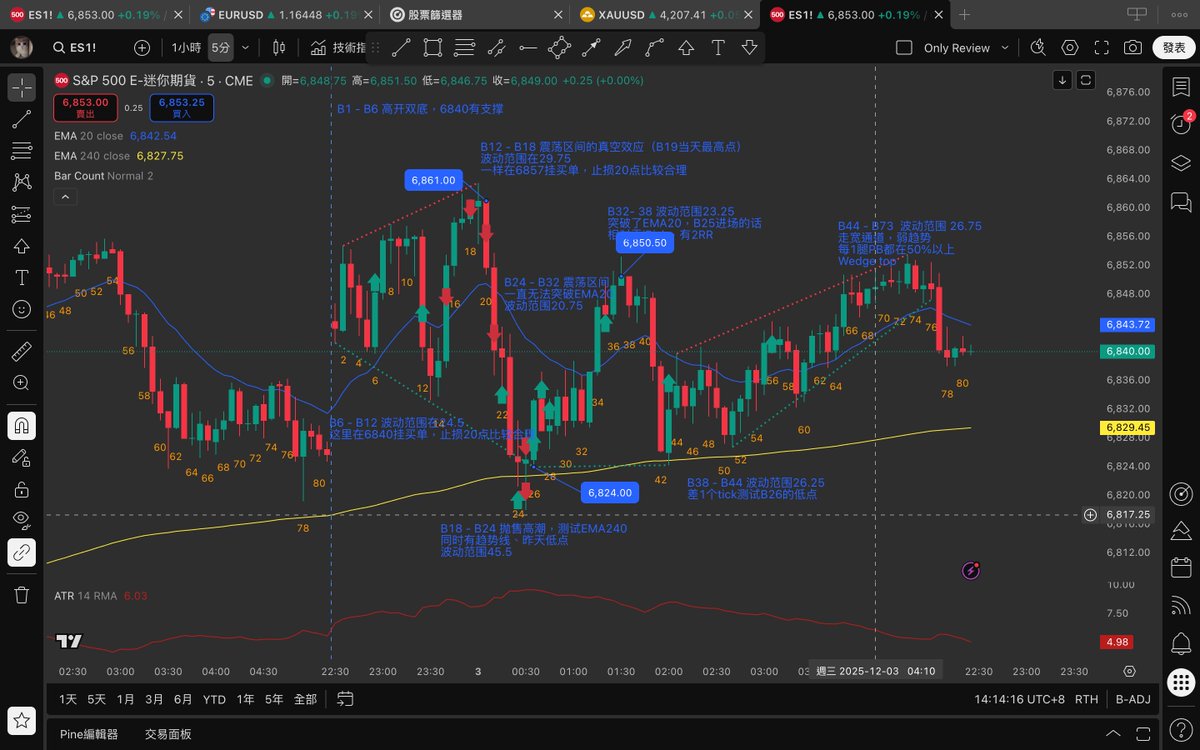Screen dimensions: 1200x750
Task: Select the YTD time range
Action: [214, 699]
